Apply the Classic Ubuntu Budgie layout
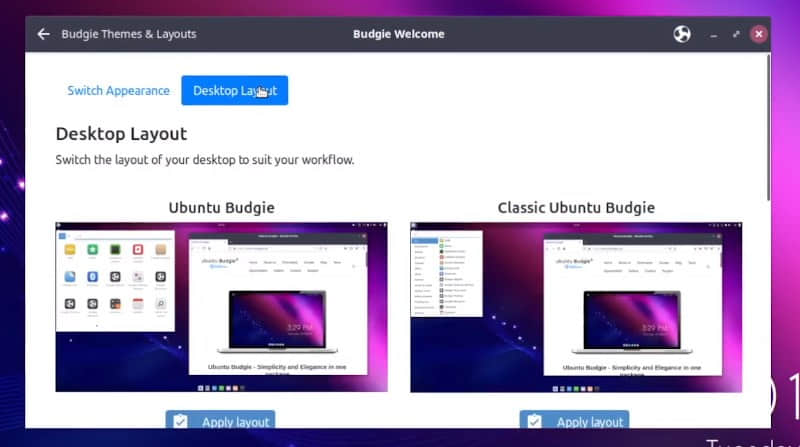This screenshot has height=447, width=800. pyautogui.click(x=574, y=420)
